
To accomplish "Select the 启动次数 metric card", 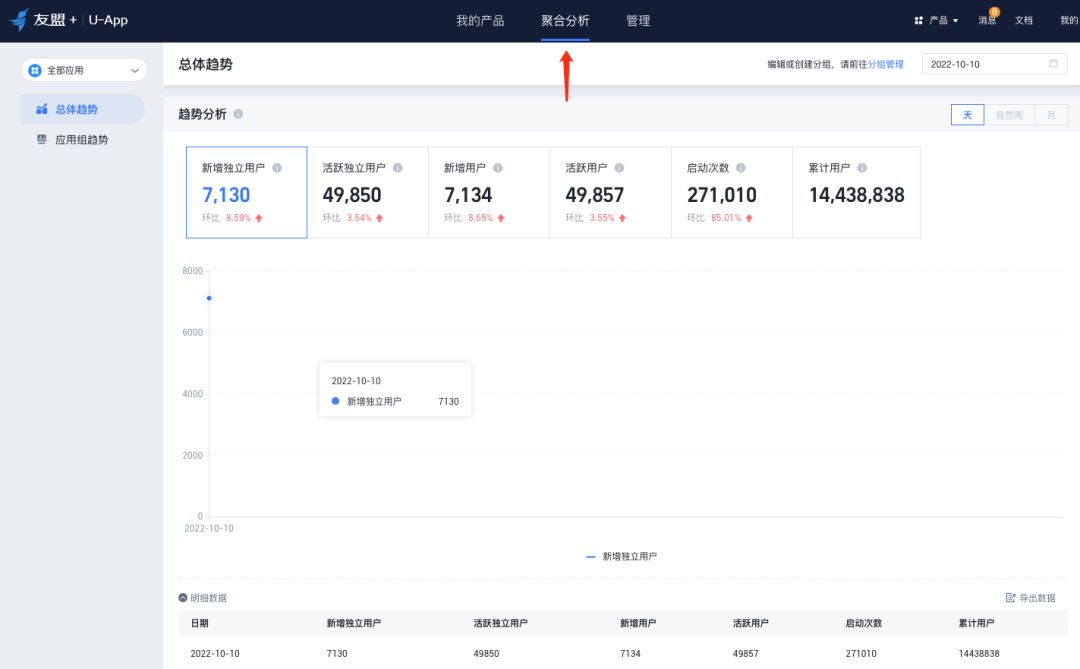I will point(731,192).
